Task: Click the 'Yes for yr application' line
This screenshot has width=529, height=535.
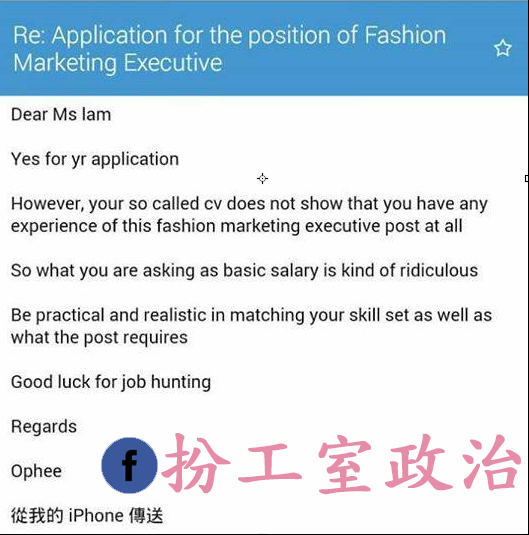Action: coord(95,159)
